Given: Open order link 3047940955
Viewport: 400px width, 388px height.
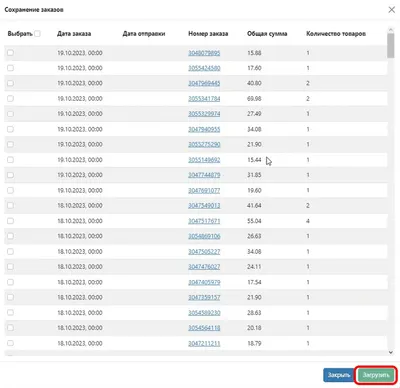Looking at the screenshot, I should point(204,129).
